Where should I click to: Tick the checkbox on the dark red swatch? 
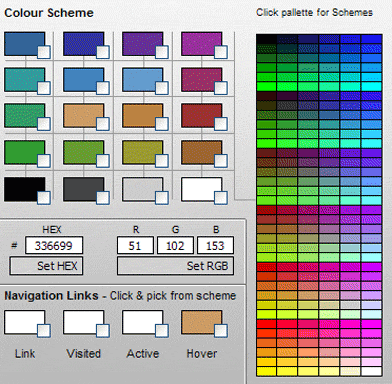coord(221,124)
